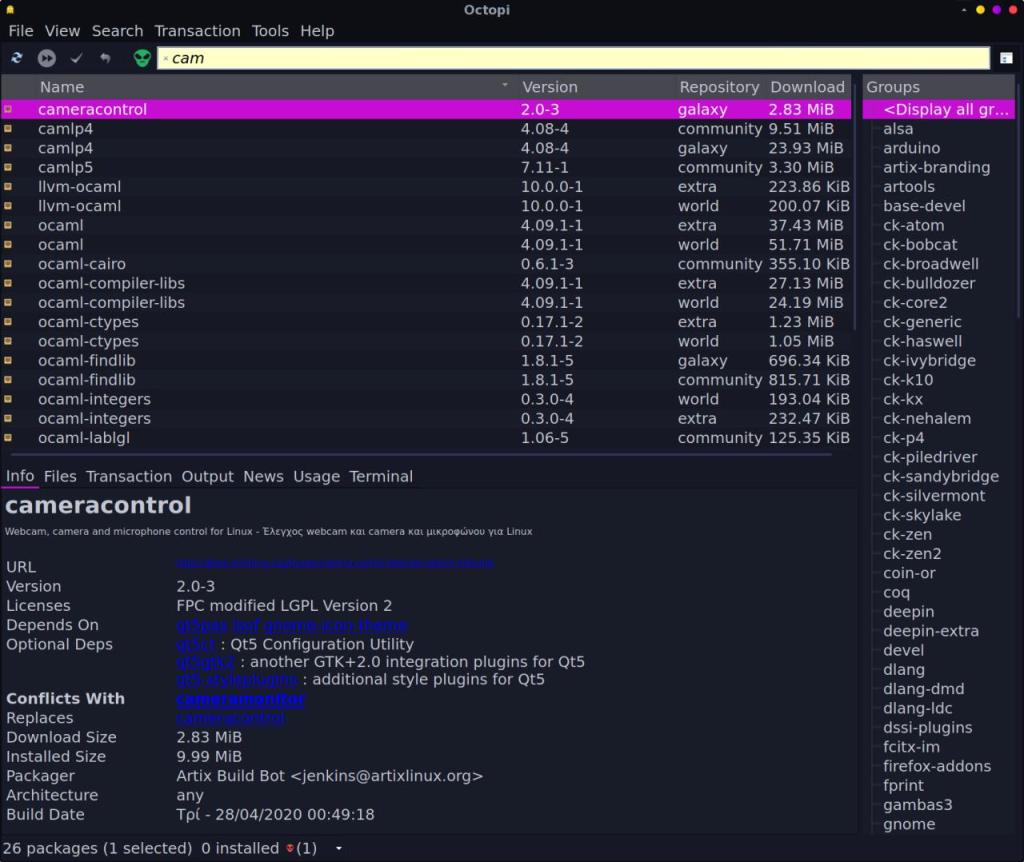
Task: Click the system upgrade double-arrow icon
Action: coord(46,58)
